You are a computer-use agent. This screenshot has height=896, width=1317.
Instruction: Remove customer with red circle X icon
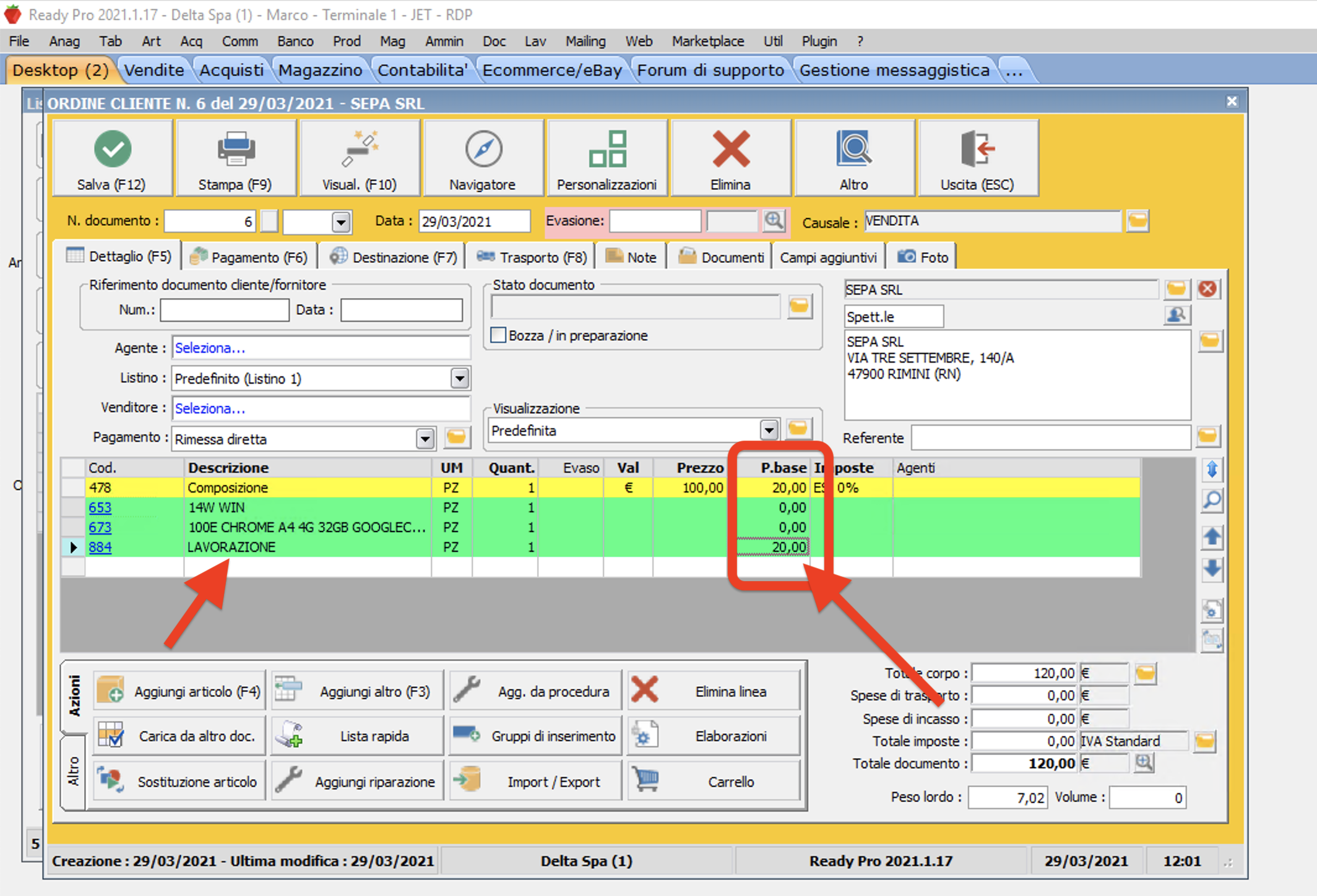tap(1208, 289)
